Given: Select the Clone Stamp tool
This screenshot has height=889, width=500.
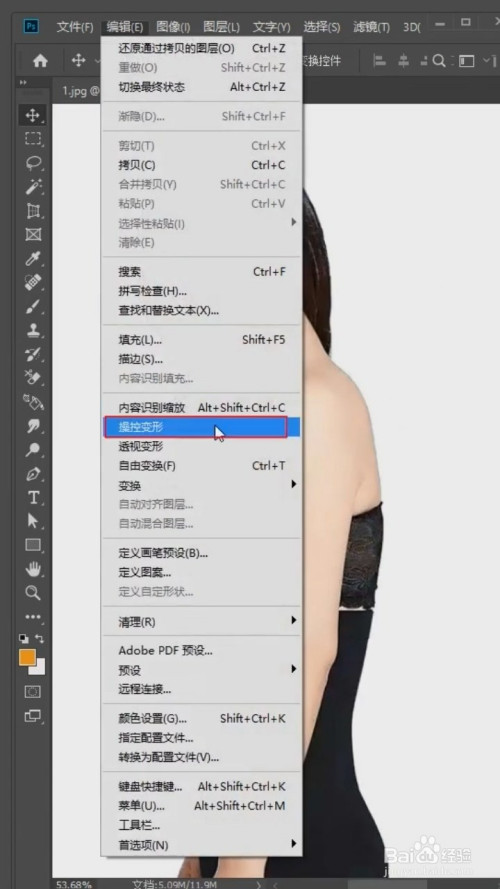Looking at the screenshot, I should pyautogui.click(x=33, y=330).
